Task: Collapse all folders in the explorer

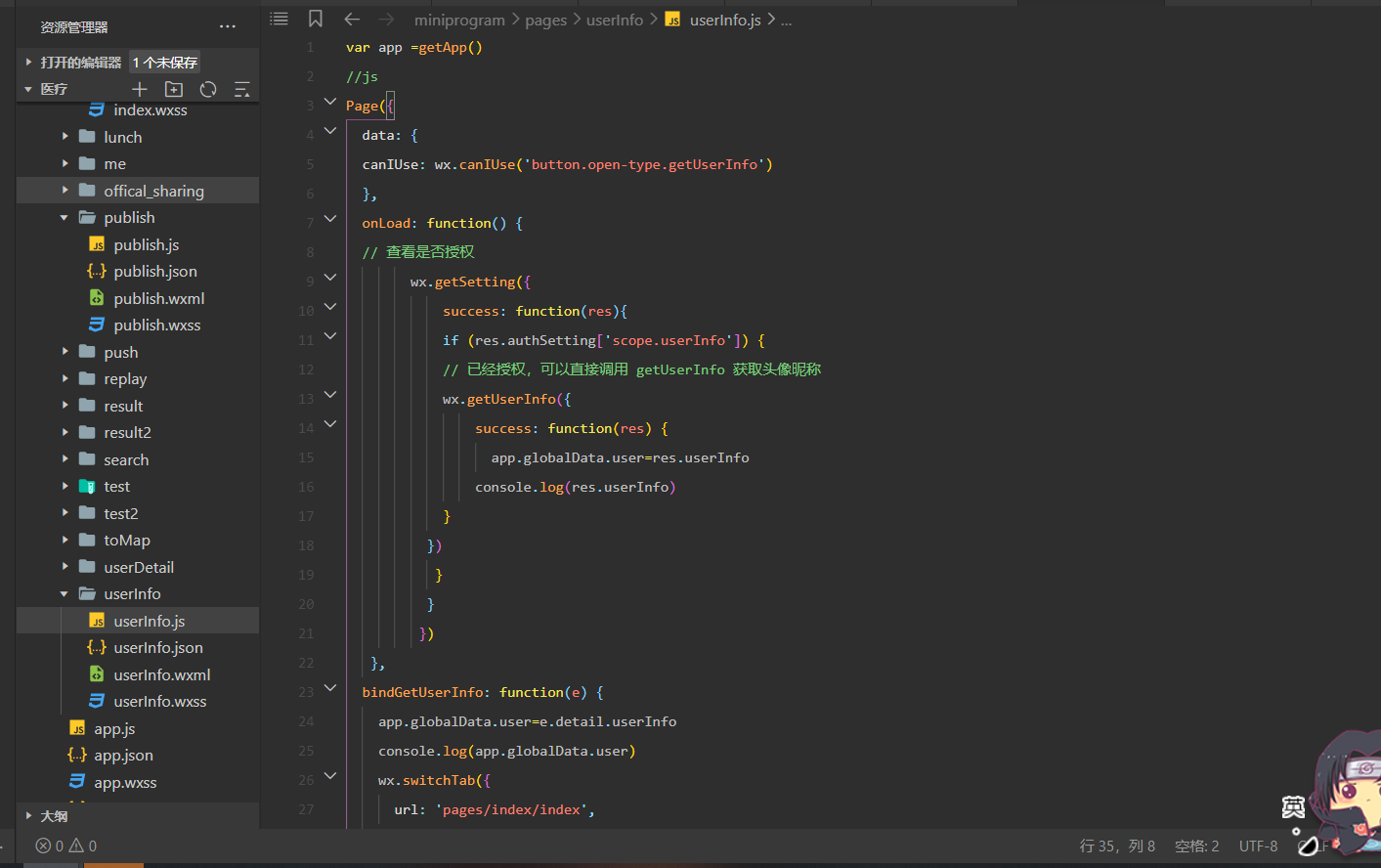Action: pyautogui.click(x=241, y=90)
